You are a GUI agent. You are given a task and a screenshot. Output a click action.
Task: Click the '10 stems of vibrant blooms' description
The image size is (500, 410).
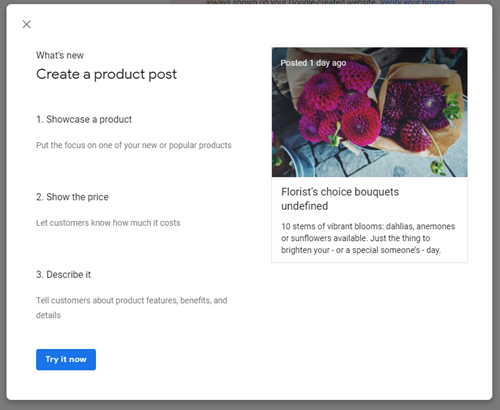368,238
